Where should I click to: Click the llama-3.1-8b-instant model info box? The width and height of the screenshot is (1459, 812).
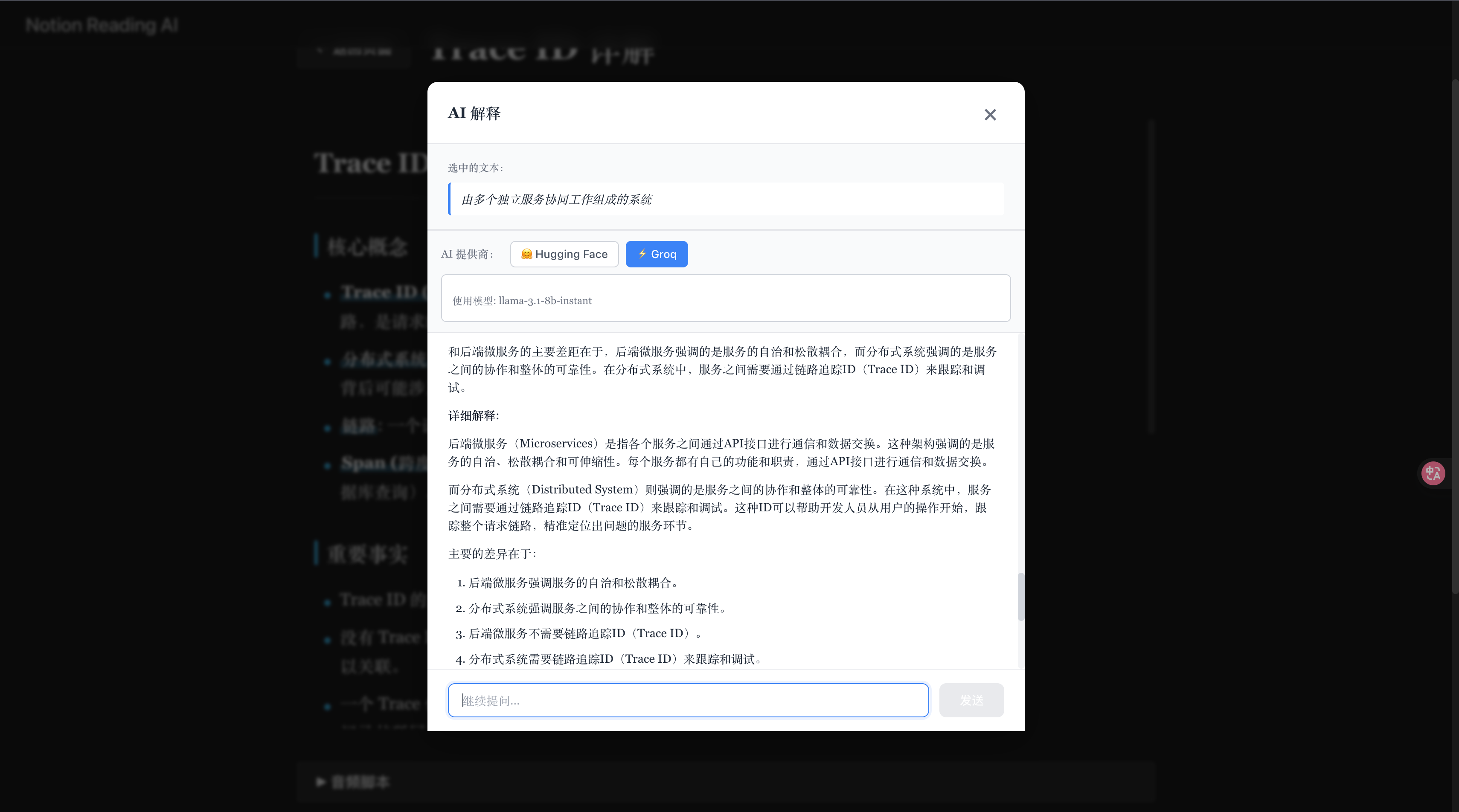pyautogui.click(x=726, y=299)
